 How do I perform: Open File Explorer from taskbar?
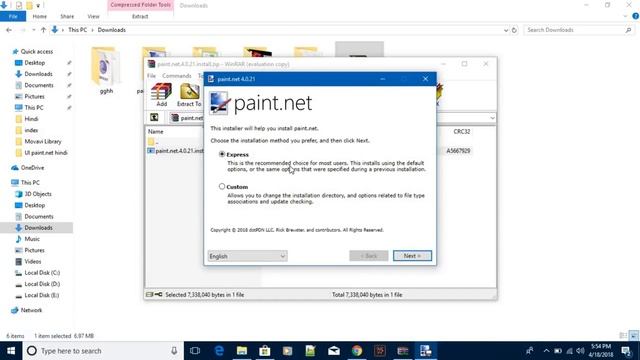click(242, 351)
